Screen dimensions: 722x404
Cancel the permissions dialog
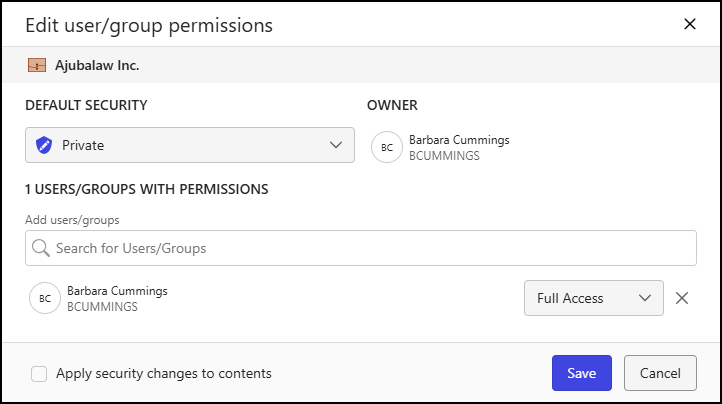(660, 373)
